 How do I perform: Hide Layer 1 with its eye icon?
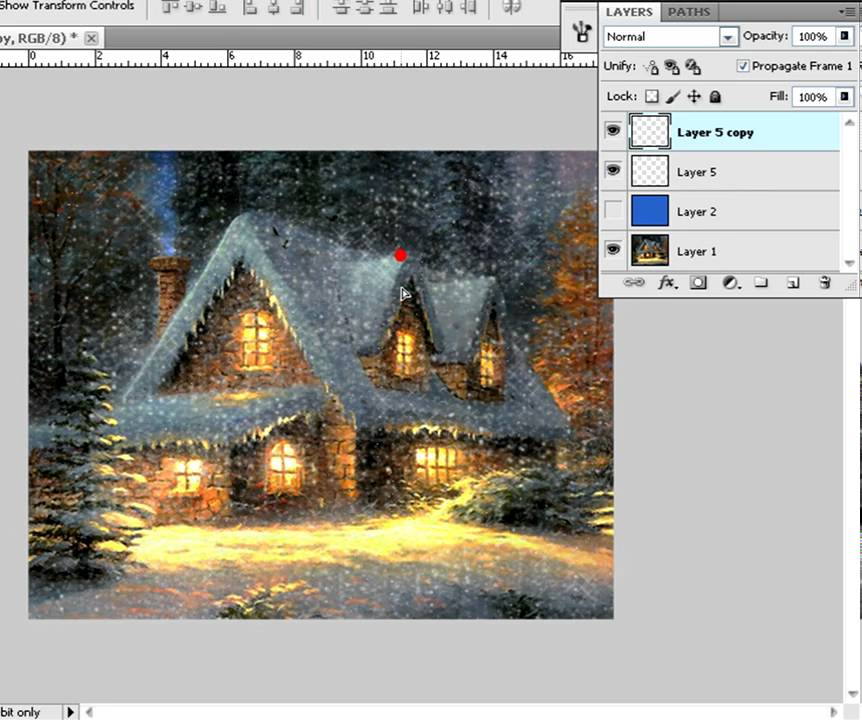613,250
